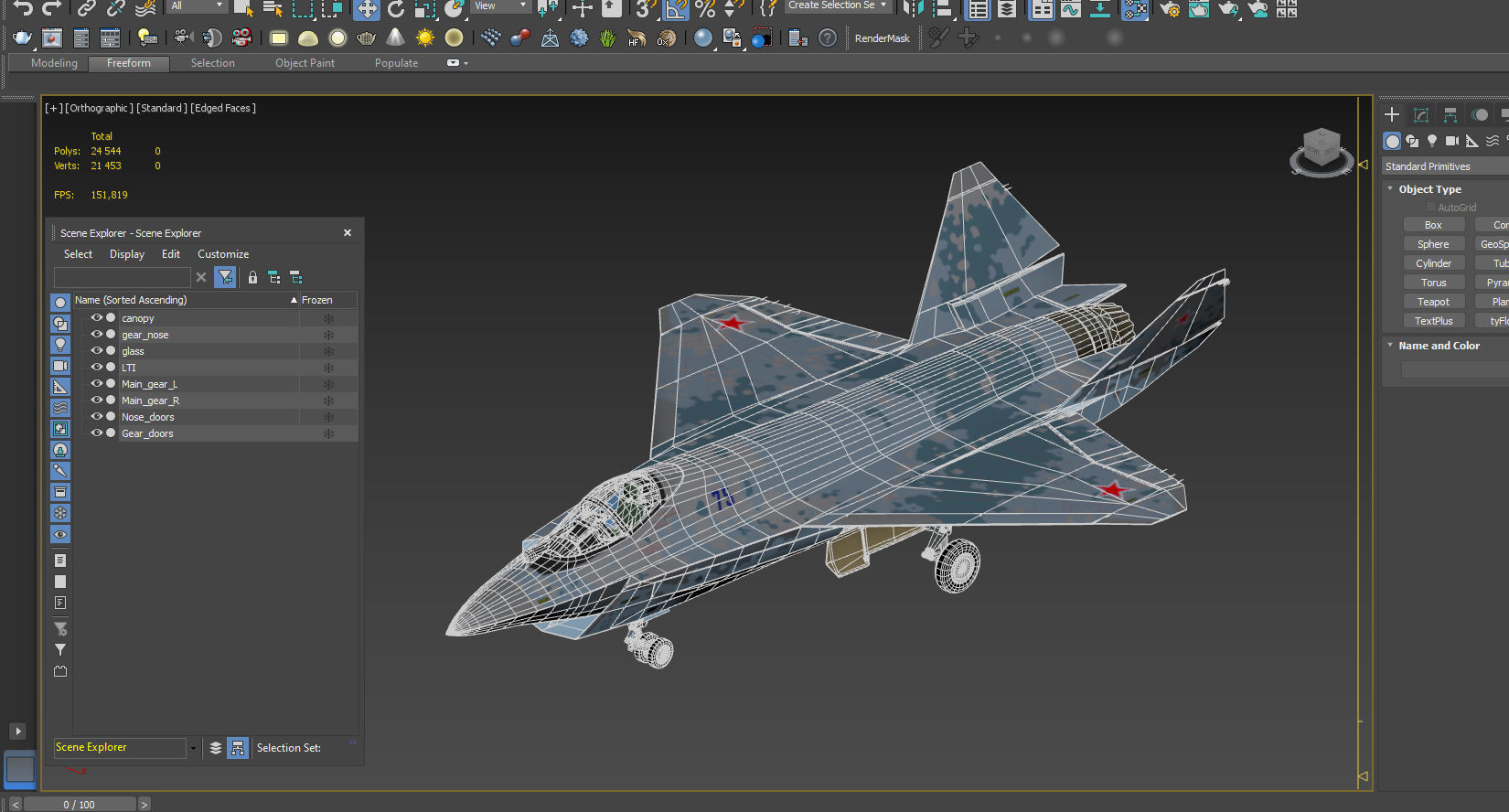The height and width of the screenshot is (812, 1509).
Task: Open the View reference coordinate dropdown
Action: (x=500, y=5)
